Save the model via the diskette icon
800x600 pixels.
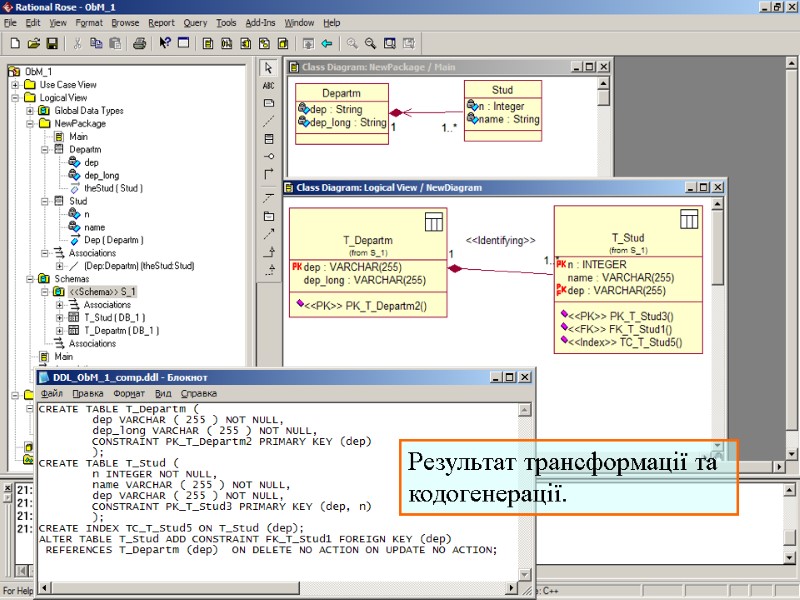click(x=50, y=43)
